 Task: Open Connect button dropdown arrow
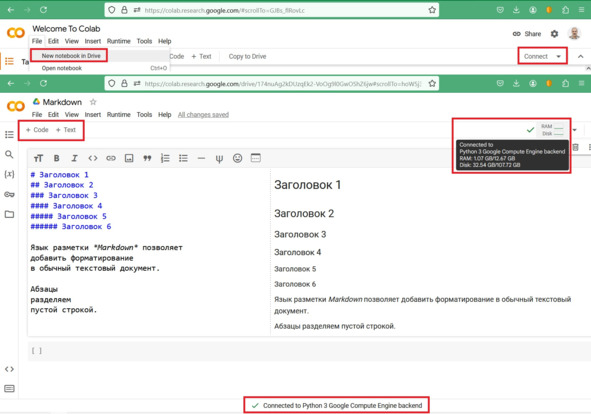click(x=559, y=57)
